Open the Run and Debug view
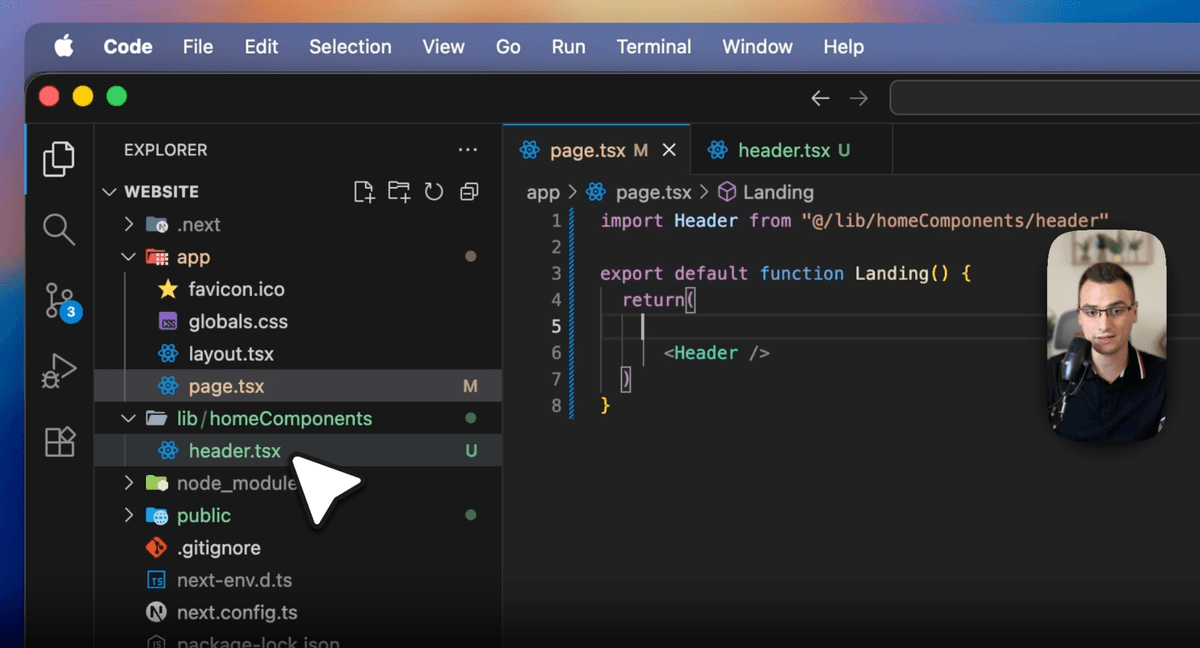Image resolution: width=1200 pixels, height=648 pixels. coord(59,371)
